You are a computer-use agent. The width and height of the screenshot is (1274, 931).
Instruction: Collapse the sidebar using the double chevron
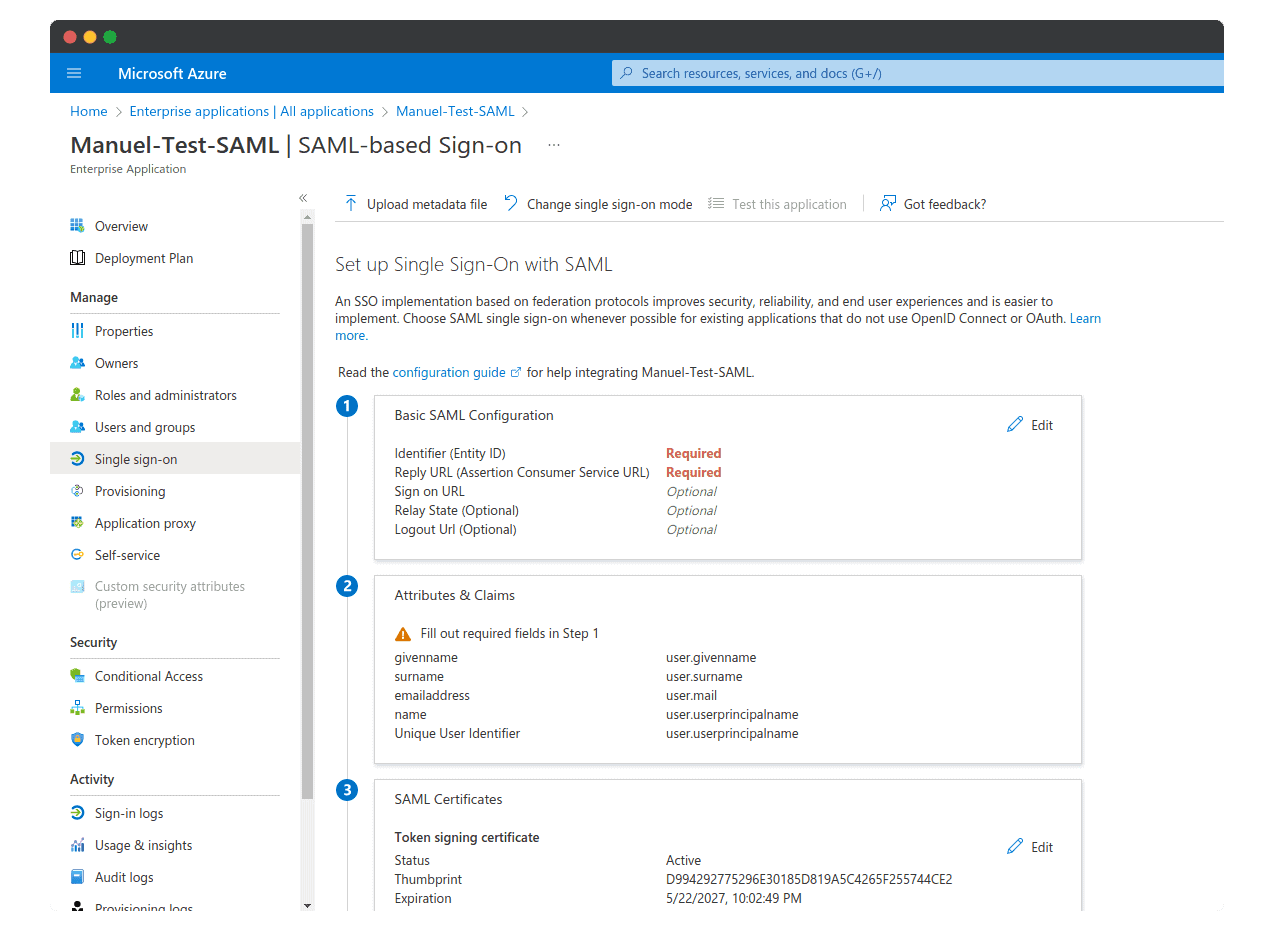click(x=303, y=198)
